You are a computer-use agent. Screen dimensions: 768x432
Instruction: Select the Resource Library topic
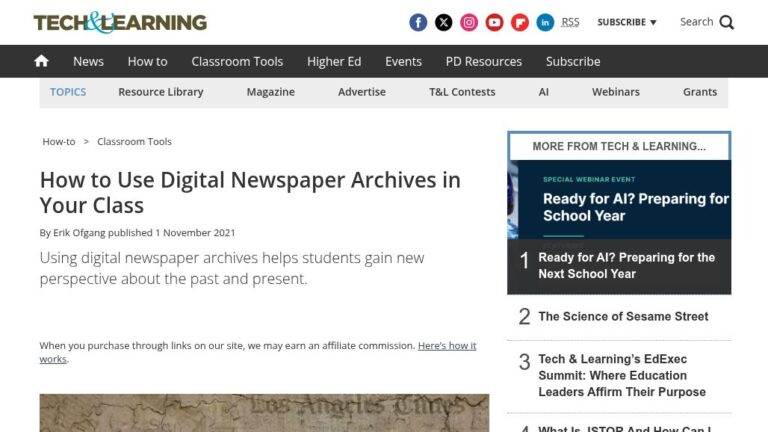pyautogui.click(x=161, y=92)
